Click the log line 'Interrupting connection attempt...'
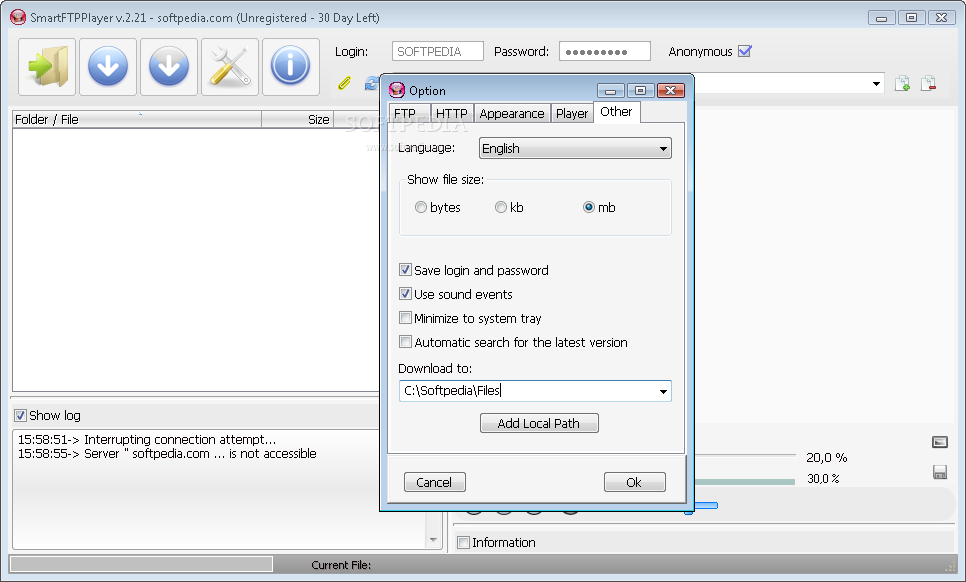 pos(147,440)
